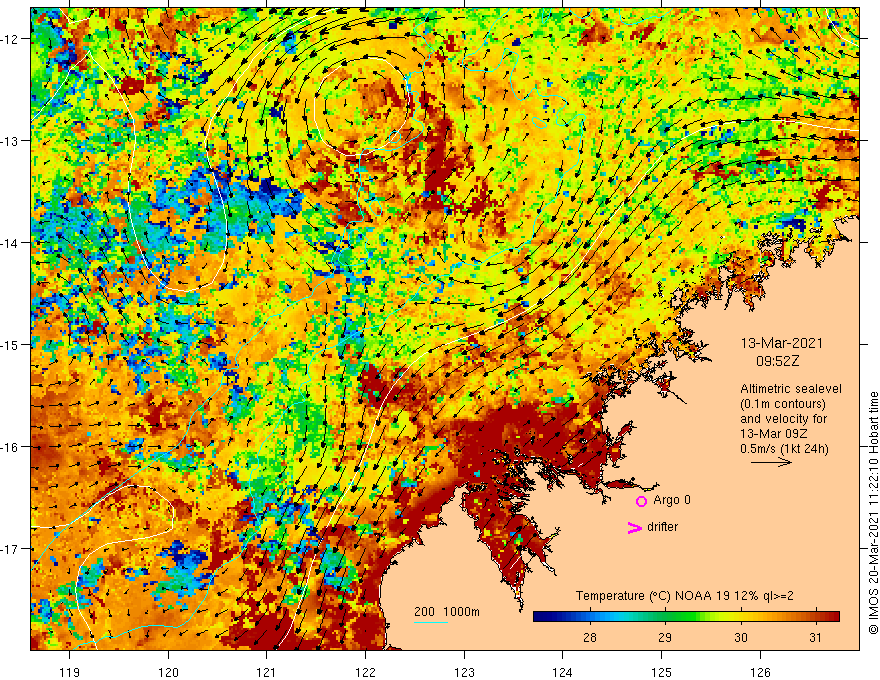880x680 pixels.
Task: Click the date label 13-Mar-2021
Action: coord(781,343)
